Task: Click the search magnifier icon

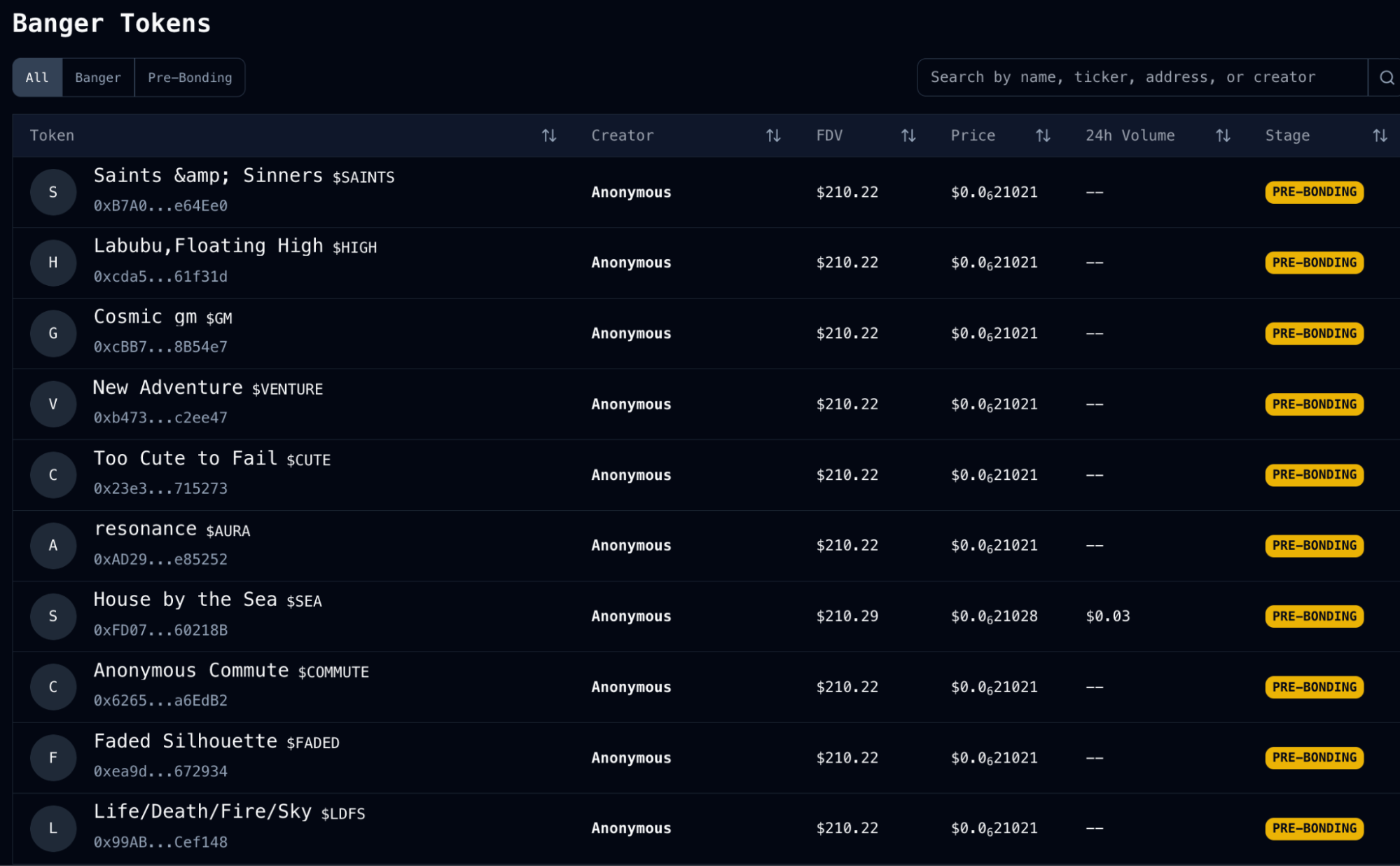Action: click(1386, 77)
